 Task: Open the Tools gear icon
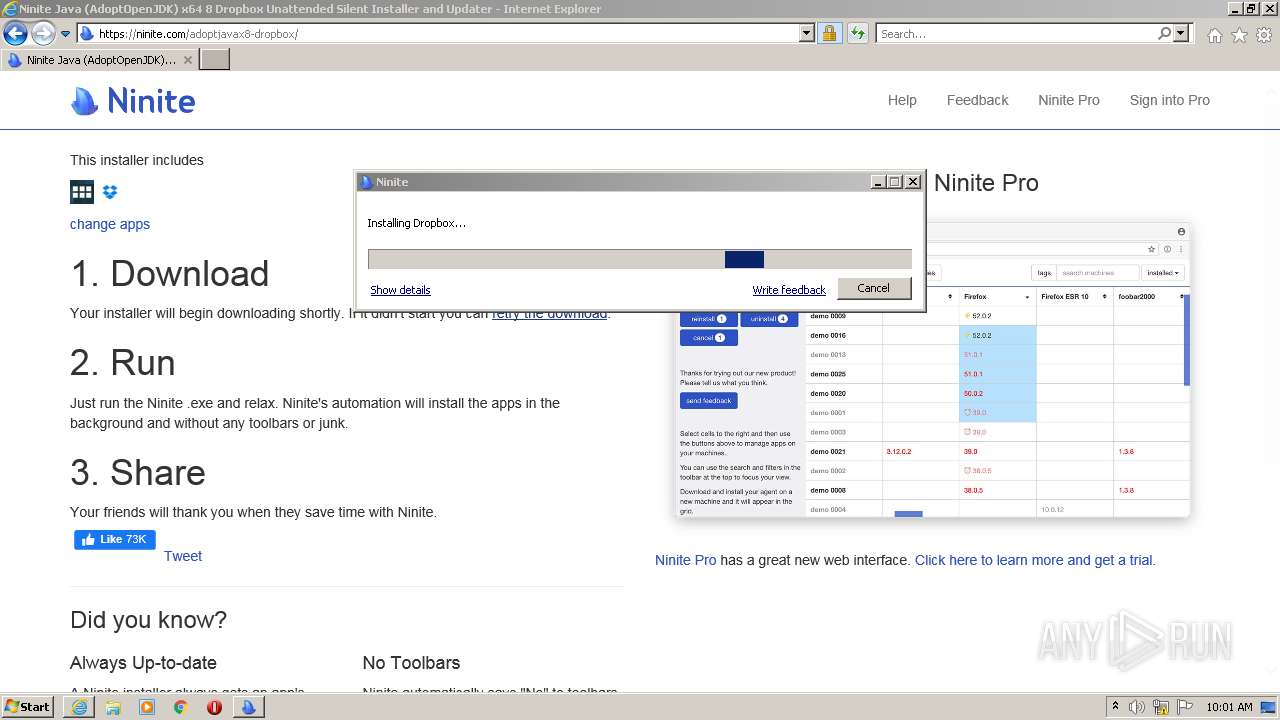[x=1264, y=35]
